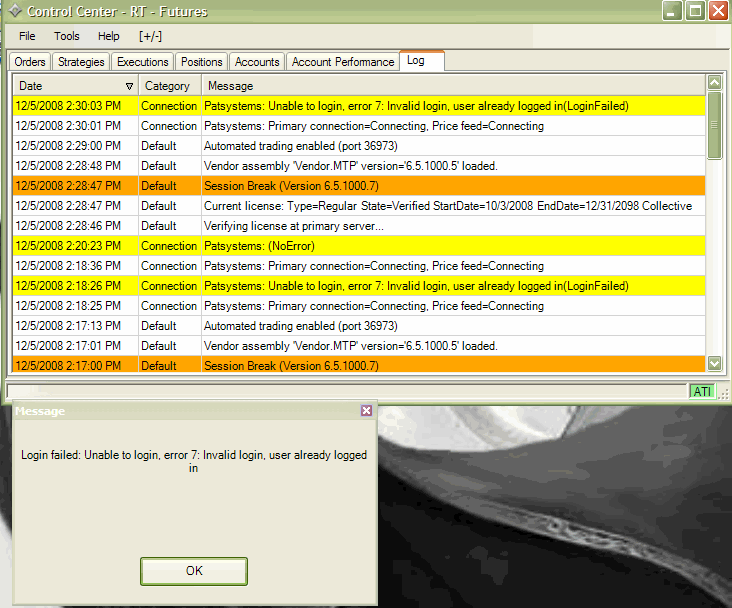Close the Control Center window
Screen dimensions: 732x608
pyautogui.click(x=718, y=11)
